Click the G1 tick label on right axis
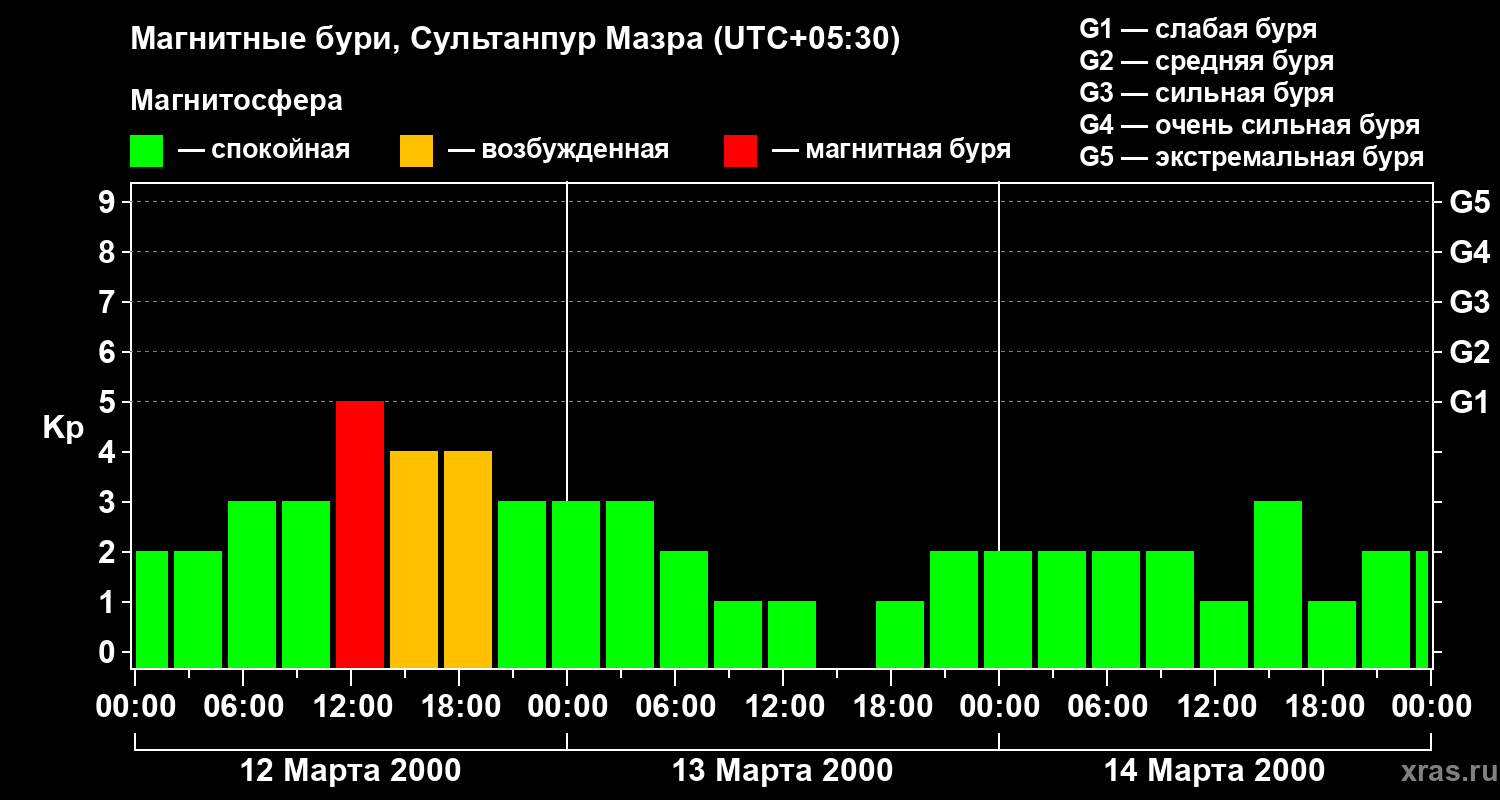The height and width of the screenshot is (800, 1500). pos(1469,402)
